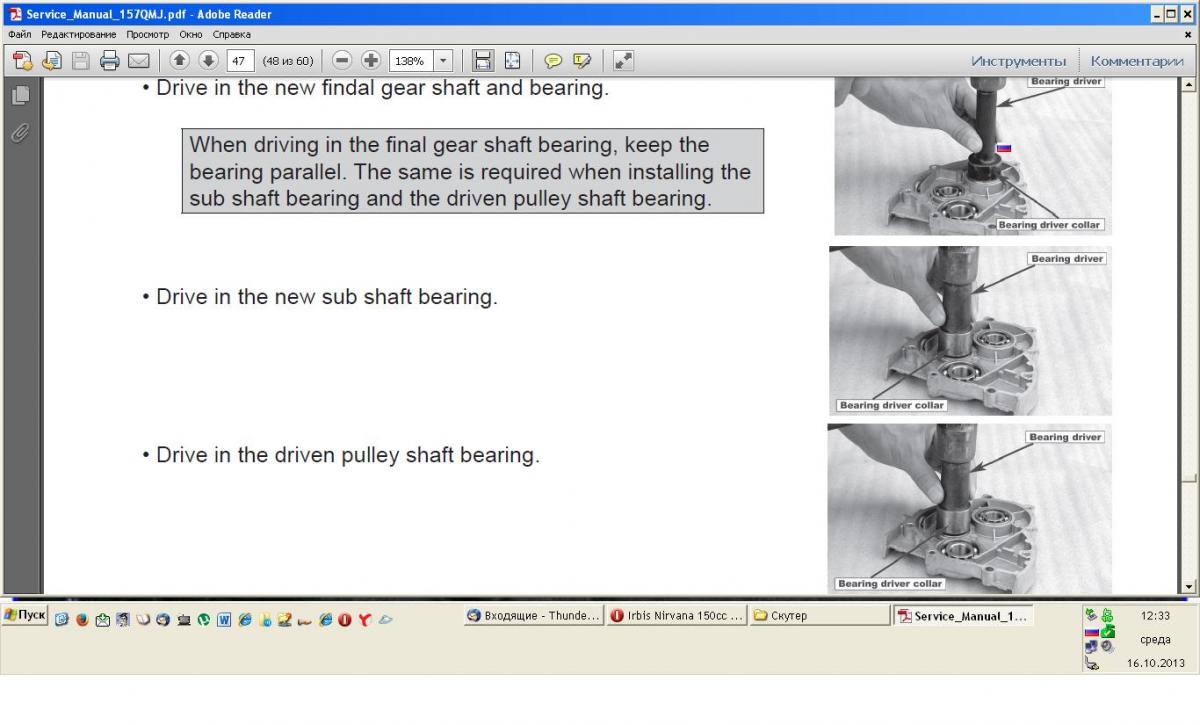Click the Create PDF online toolbar icon

22,60
